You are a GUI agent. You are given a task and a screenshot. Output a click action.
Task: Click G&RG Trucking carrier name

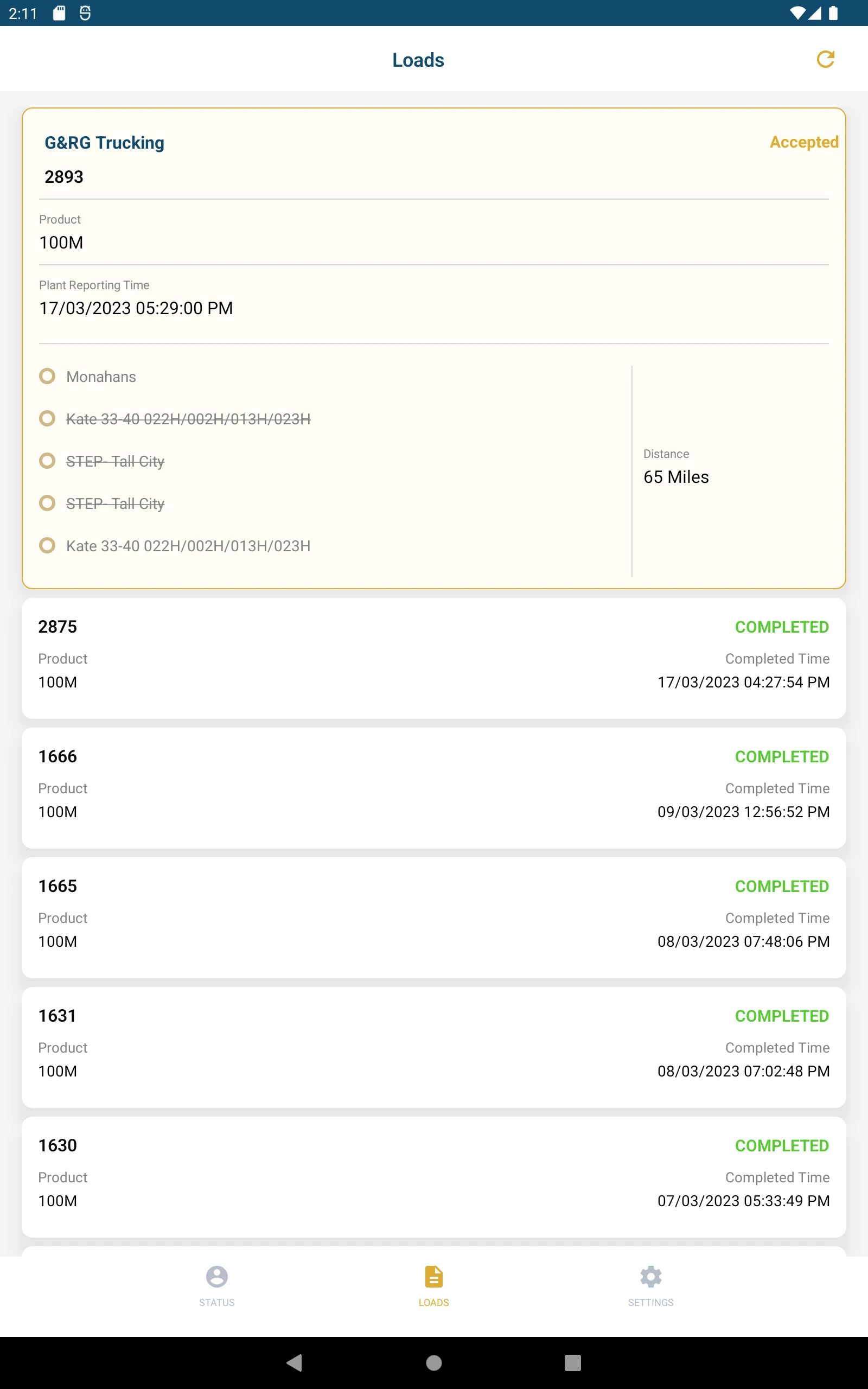point(105,142)
